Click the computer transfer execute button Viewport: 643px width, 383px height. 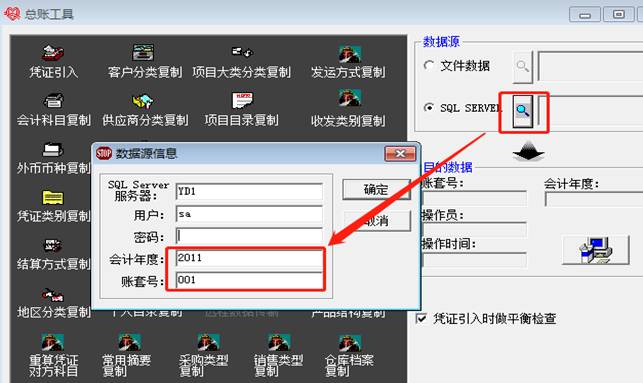pyautogui.click(x=596, y=250)
